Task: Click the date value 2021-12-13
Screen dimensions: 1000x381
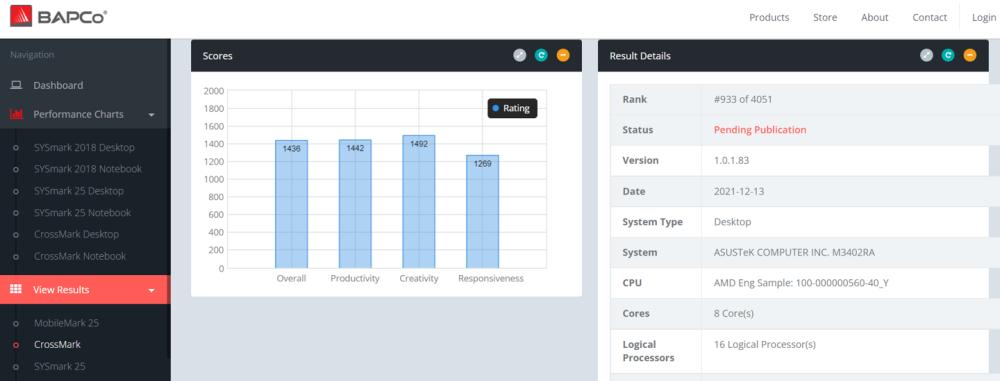Action: (x=739, y=191)
